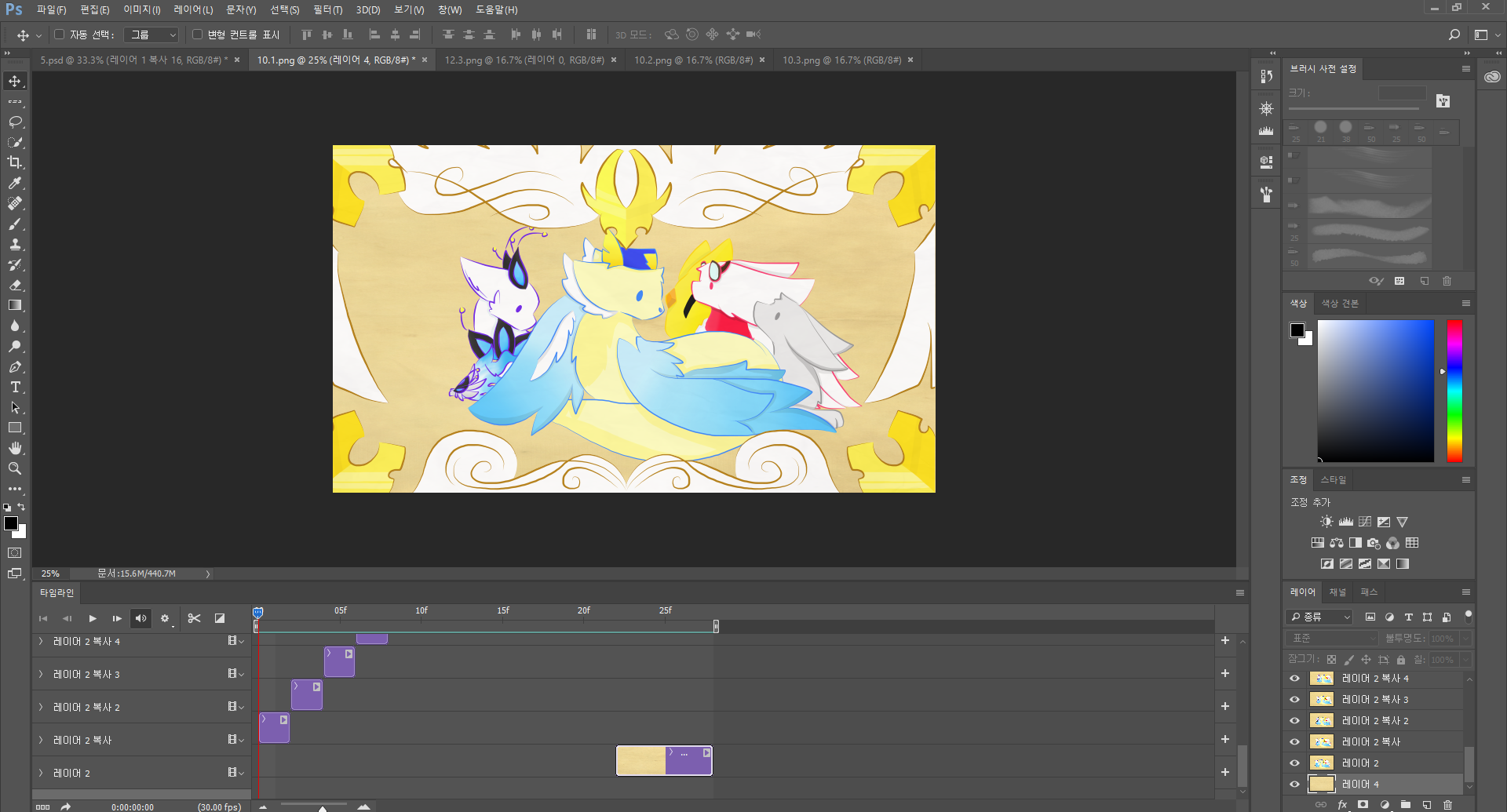Hide layer 레이어 4
1507x812 pixels.
click(1295, 785)
